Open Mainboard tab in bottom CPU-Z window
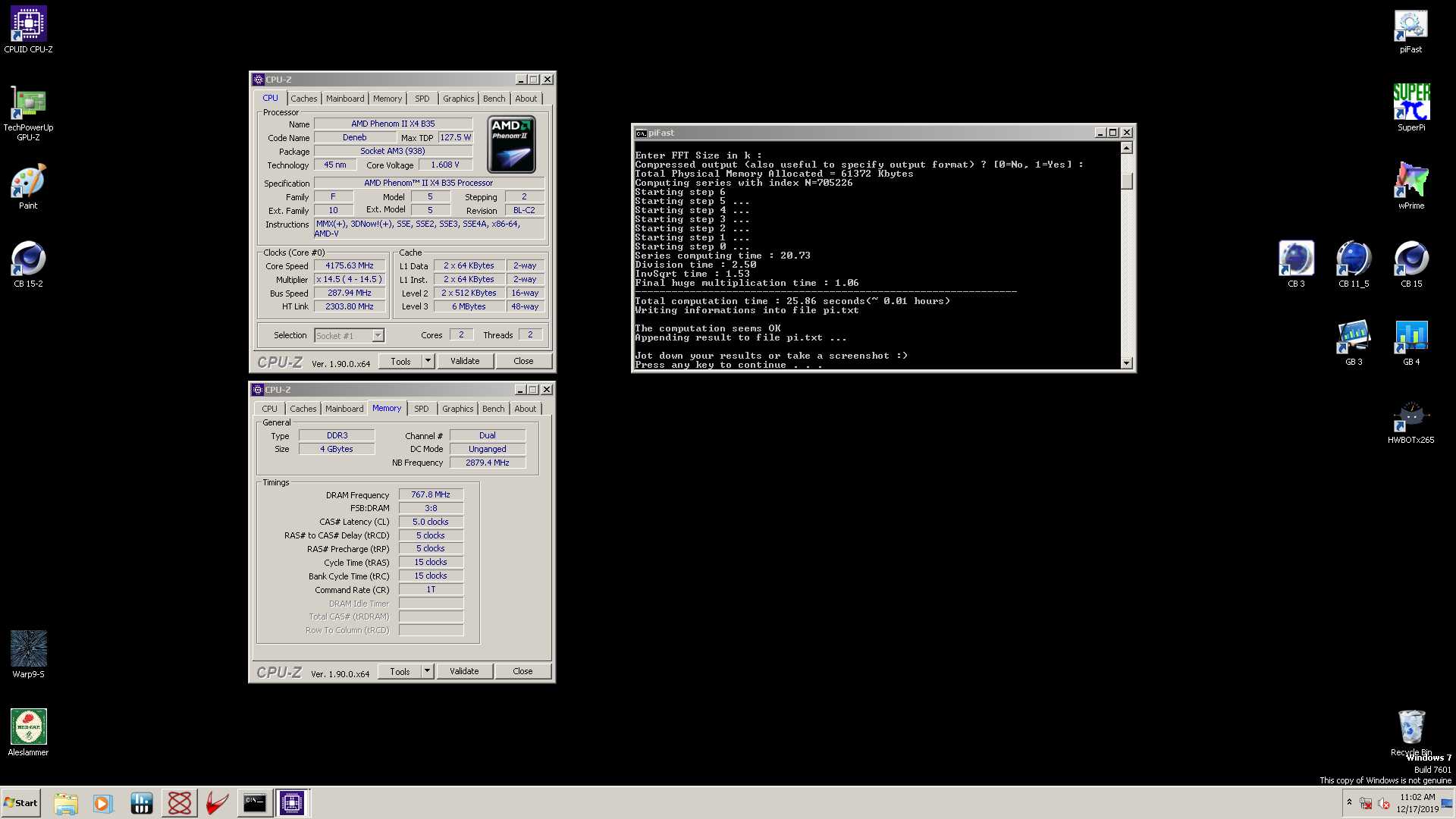This screenshot has width=1456, height=819. pyautogui.click(x=344, y=409)
